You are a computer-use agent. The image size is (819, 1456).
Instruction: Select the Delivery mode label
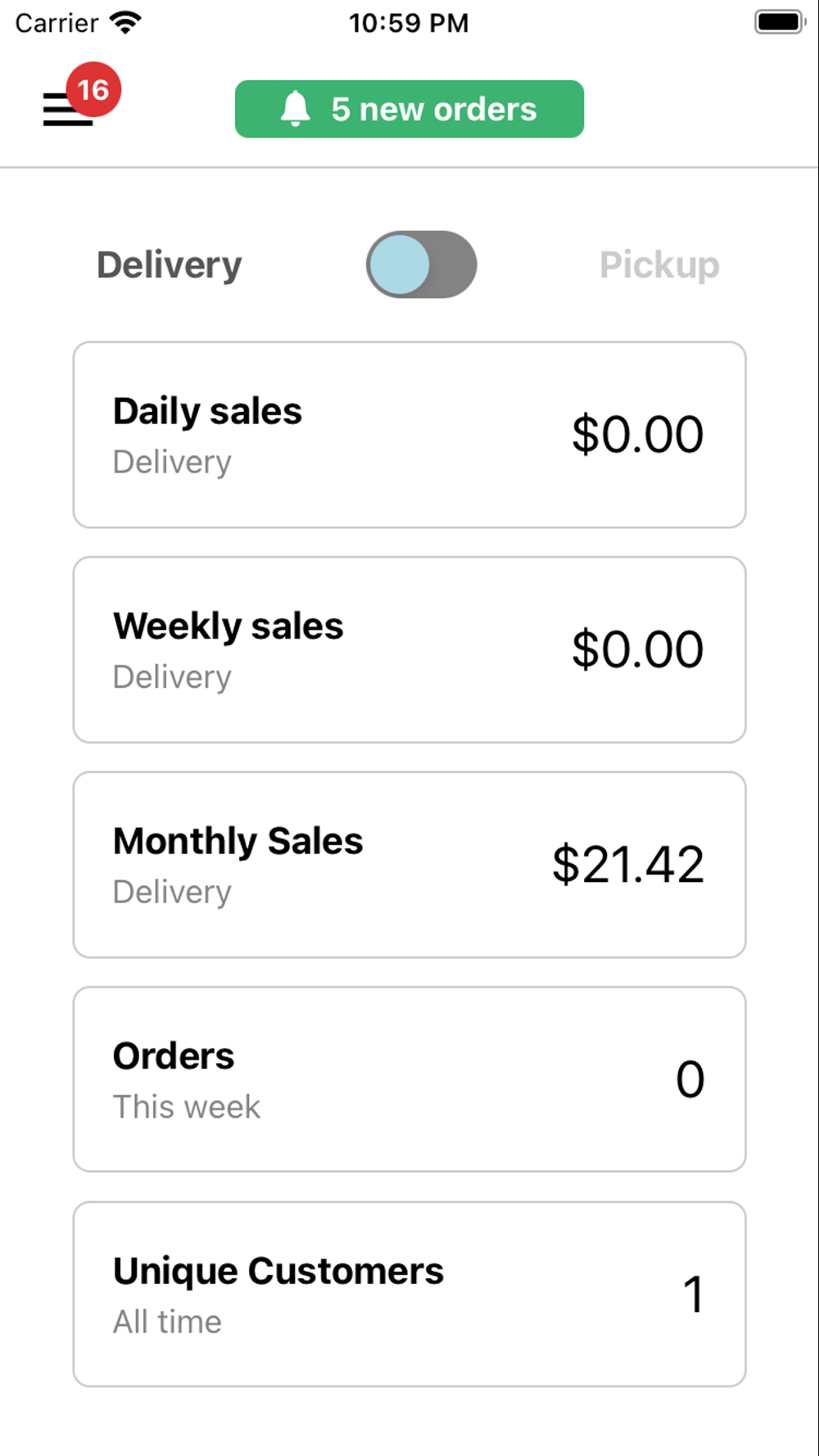coord(170,265)
